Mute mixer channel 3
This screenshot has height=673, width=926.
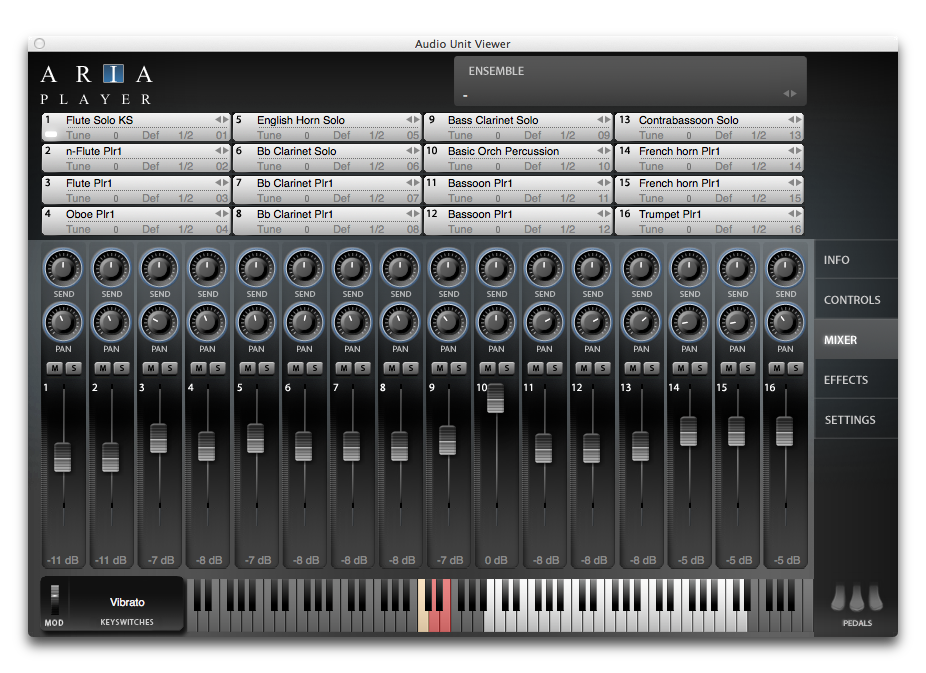click(x=151, y=368)
